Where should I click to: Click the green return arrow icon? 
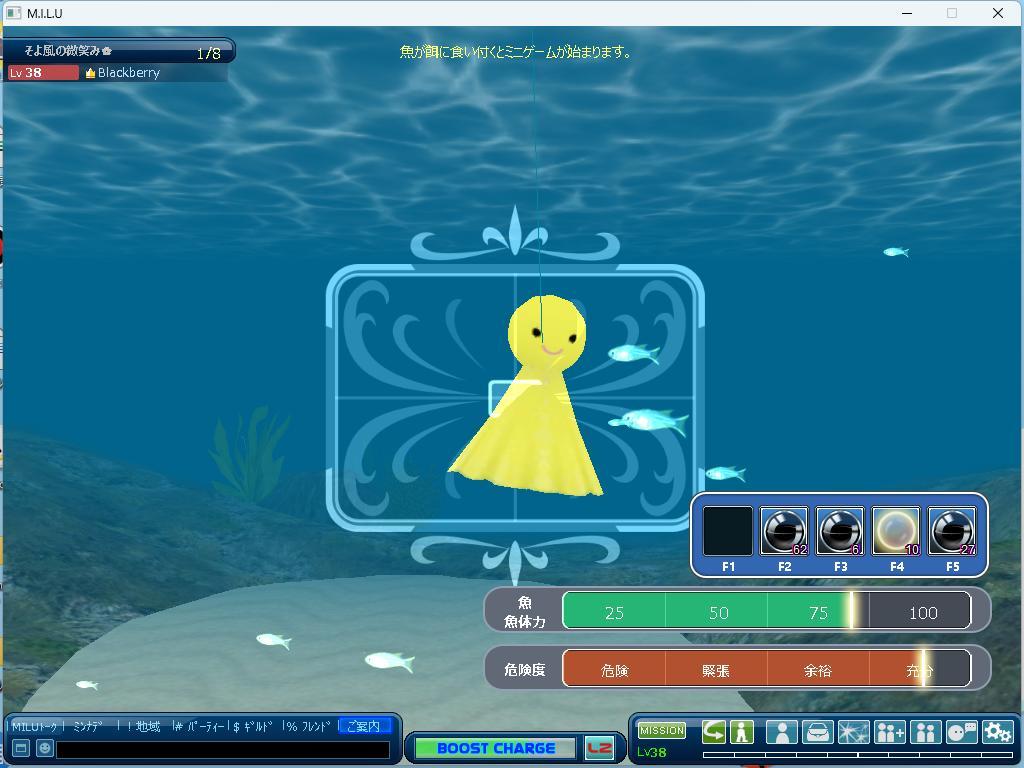click(x=714, y=732)
